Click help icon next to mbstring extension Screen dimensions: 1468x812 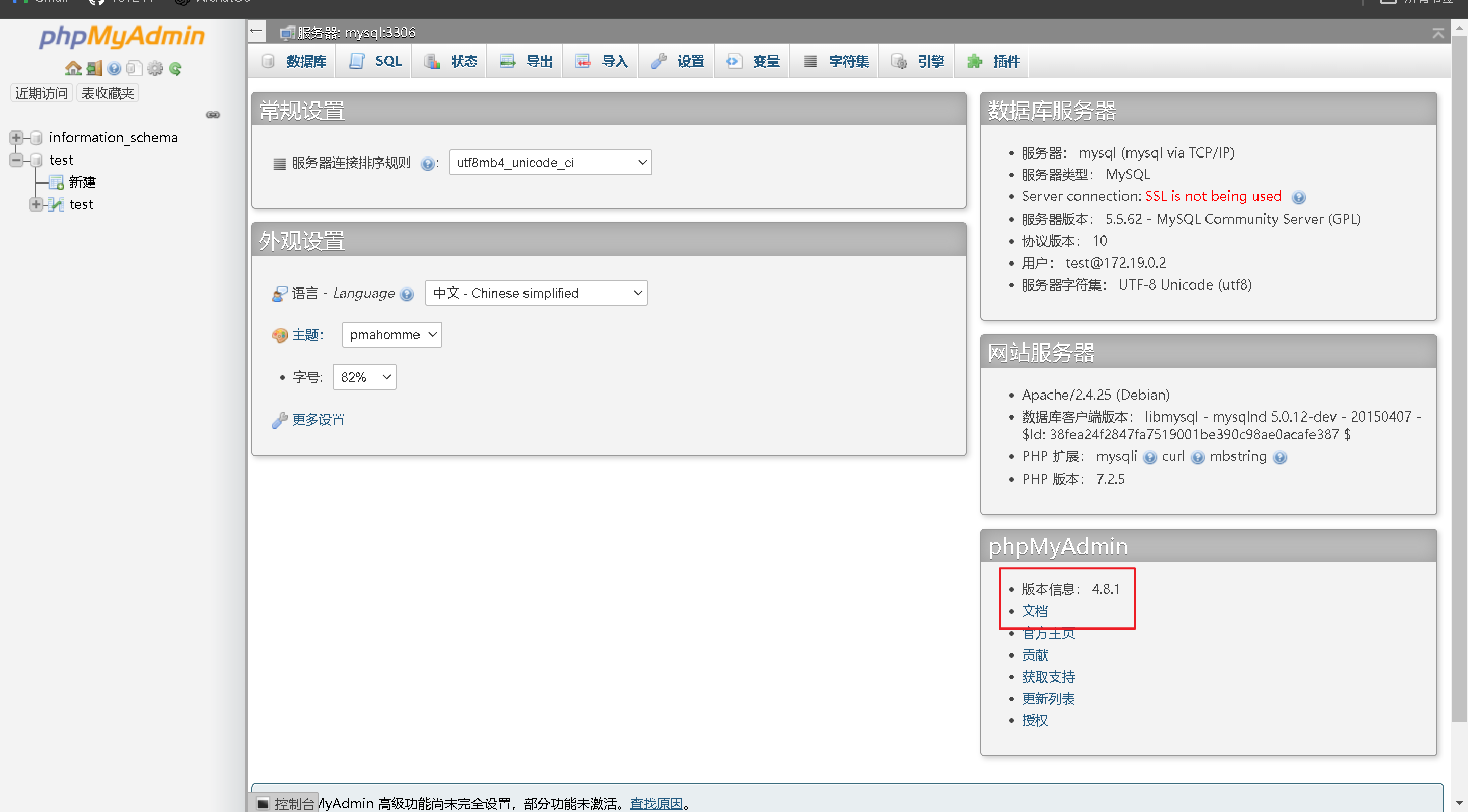pos(1279,458)
